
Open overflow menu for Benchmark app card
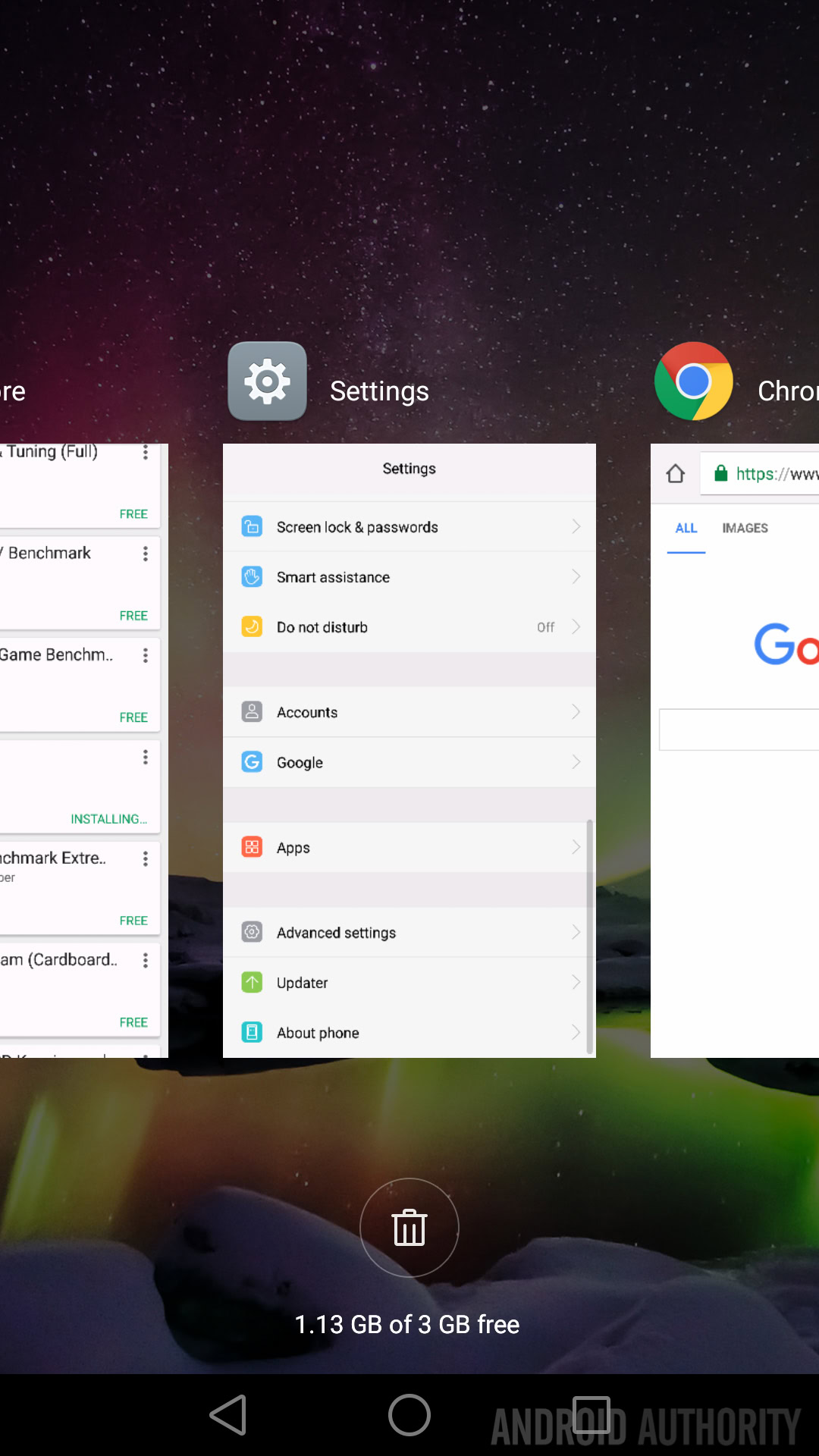coord(145,554)
